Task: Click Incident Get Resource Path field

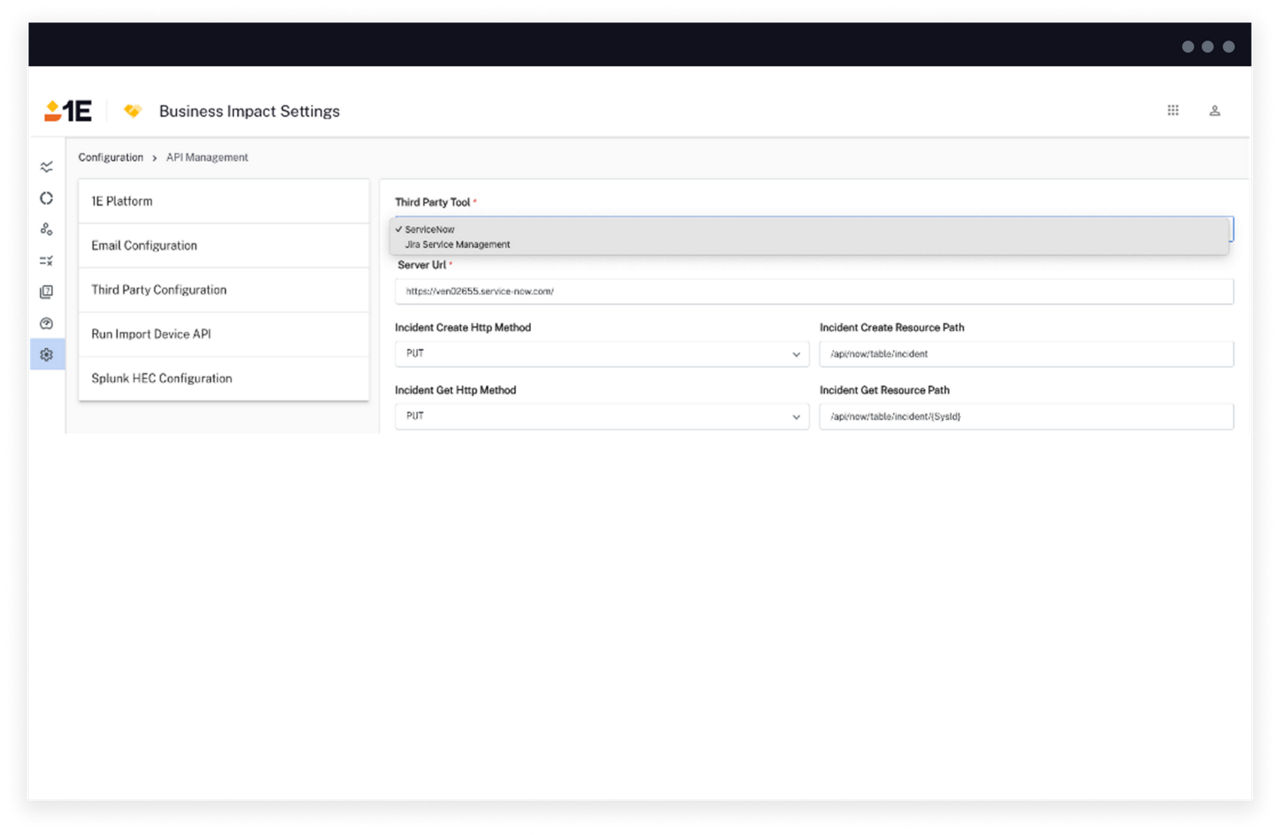Action: coord(1026,416)
